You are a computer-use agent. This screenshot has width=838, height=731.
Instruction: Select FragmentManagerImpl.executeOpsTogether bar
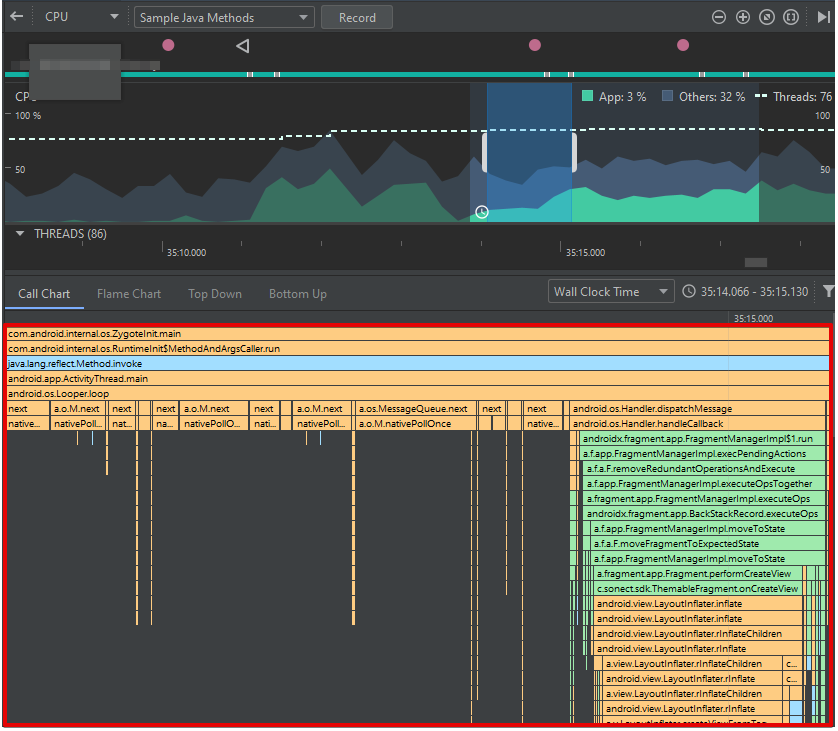coord(704,484)
